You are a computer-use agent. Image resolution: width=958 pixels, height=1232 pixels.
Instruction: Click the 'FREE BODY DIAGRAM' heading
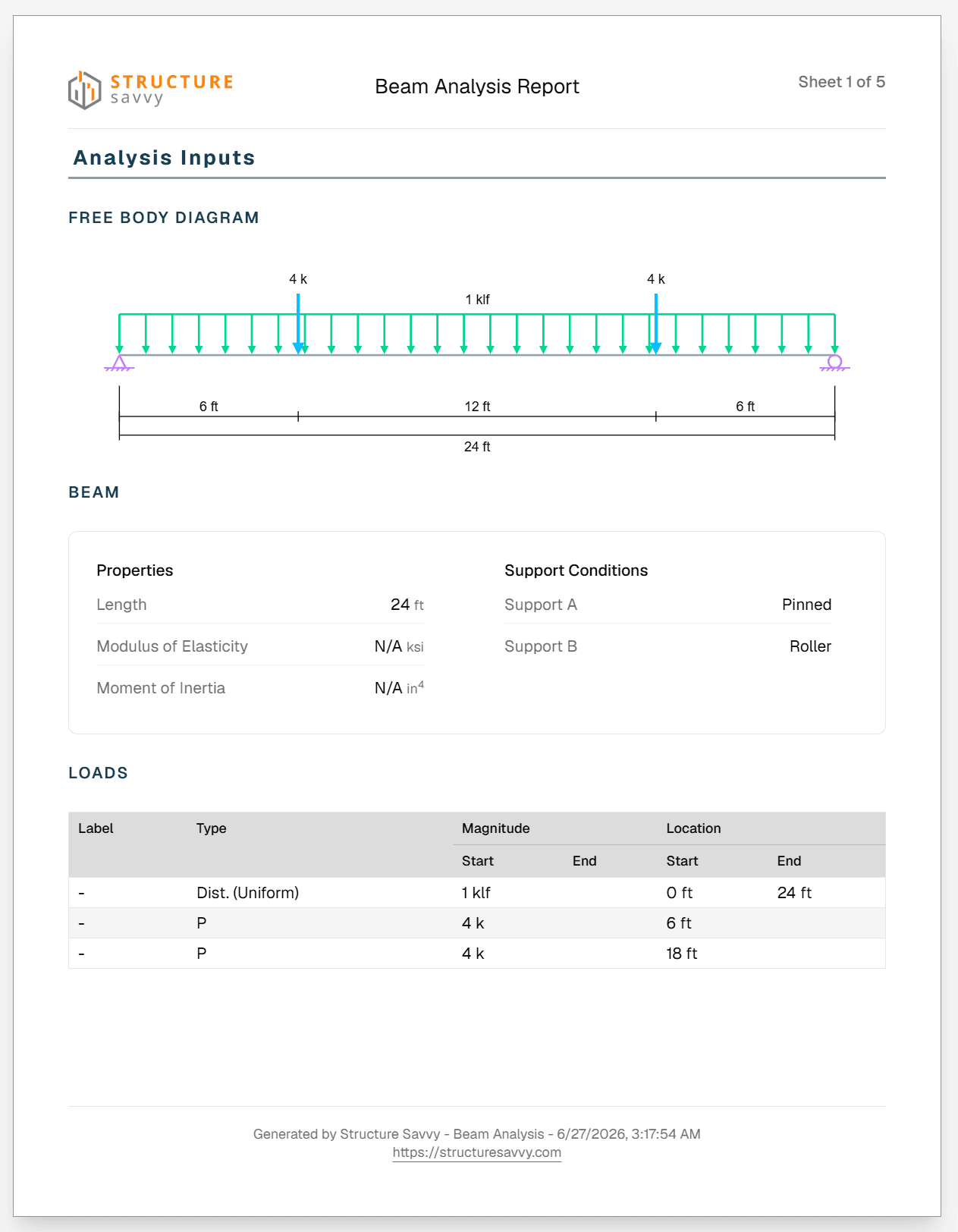pos(164,218)
